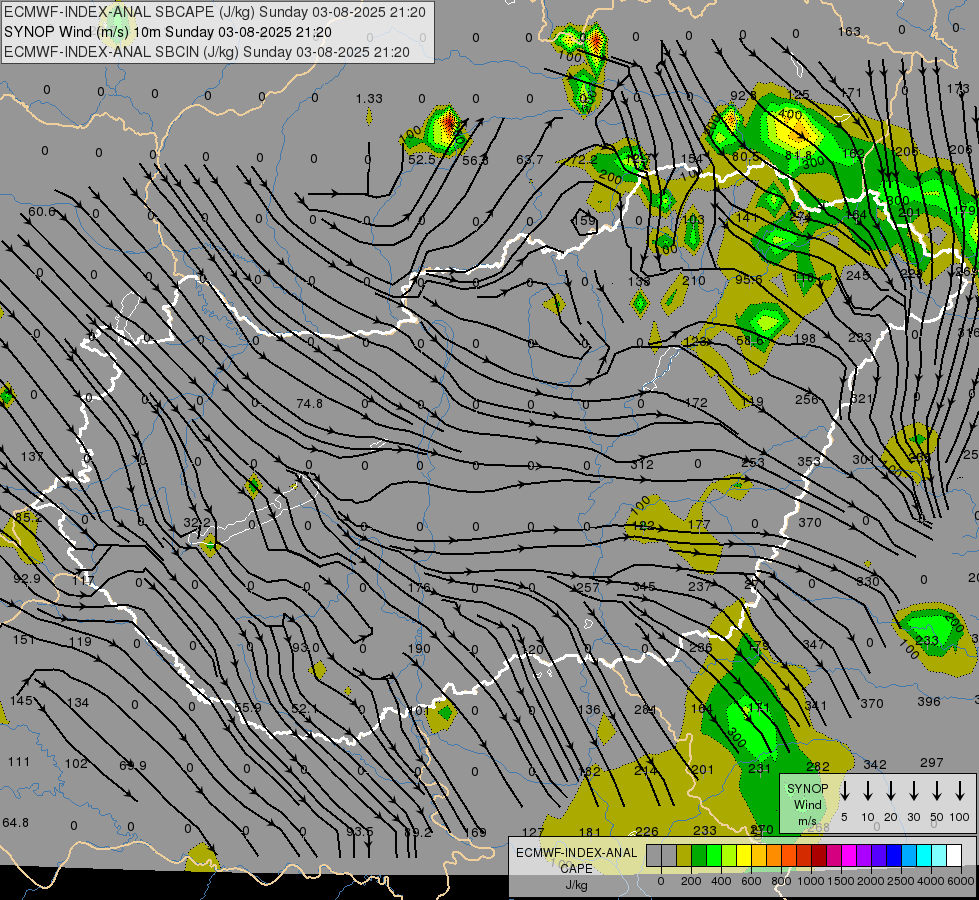This screenshot has width=979, height=900.
Task: Click the 85.2 value on map
Action: pos(27,517)
